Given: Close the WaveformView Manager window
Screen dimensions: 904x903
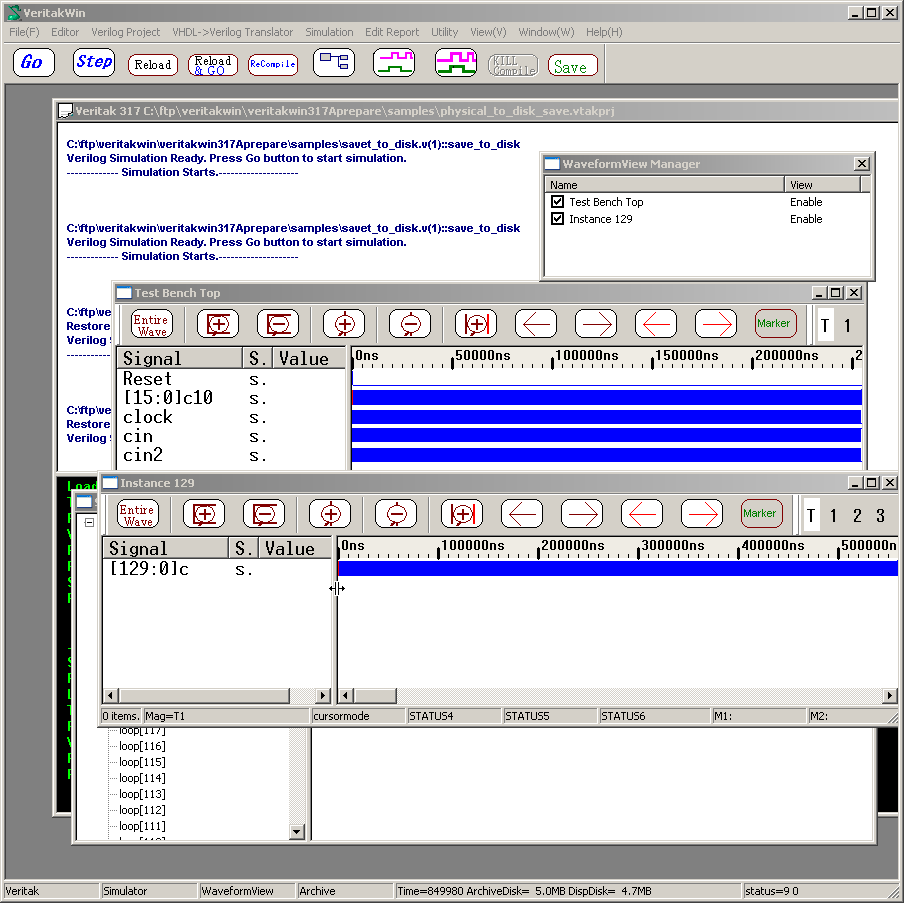Looking at the screenshot, I should click(861, 164).
